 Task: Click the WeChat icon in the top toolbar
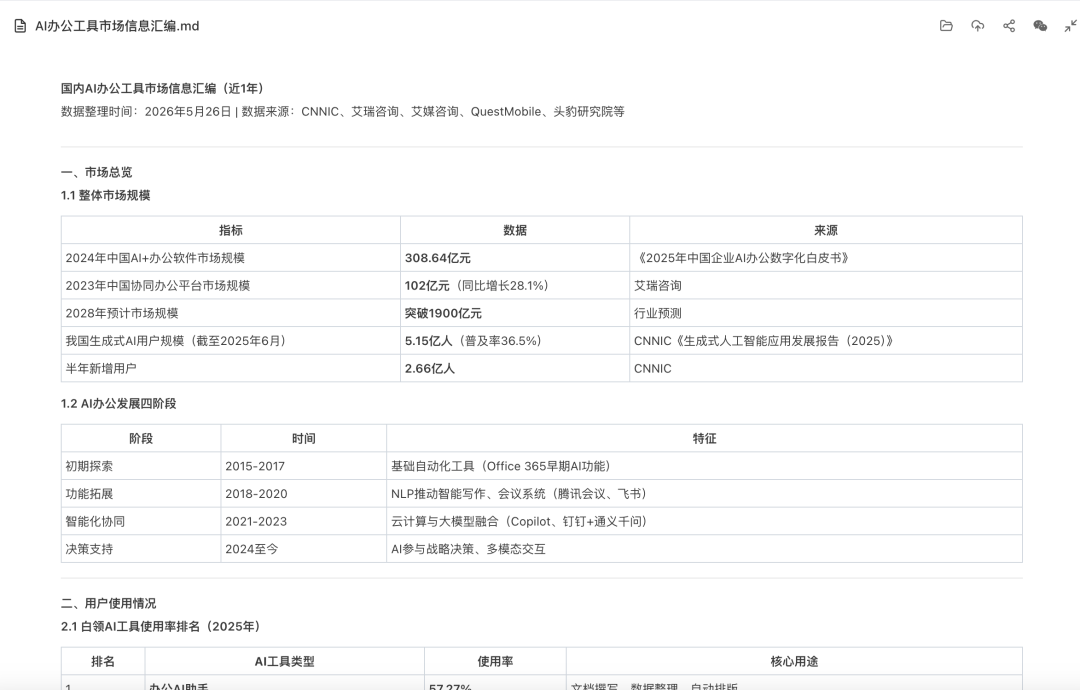(x=1040, y=25)
